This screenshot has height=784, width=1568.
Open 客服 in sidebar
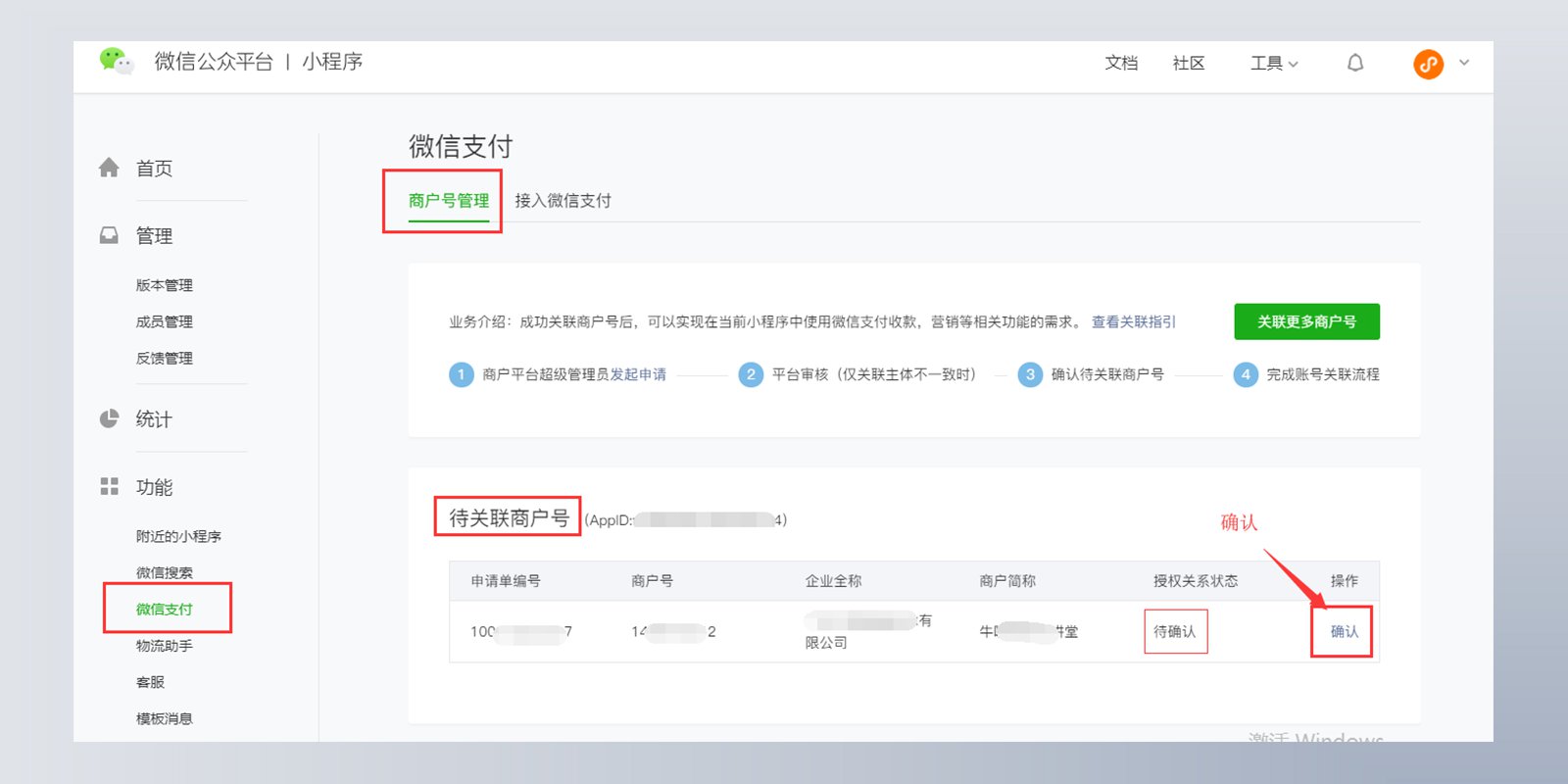click(150, 682)
